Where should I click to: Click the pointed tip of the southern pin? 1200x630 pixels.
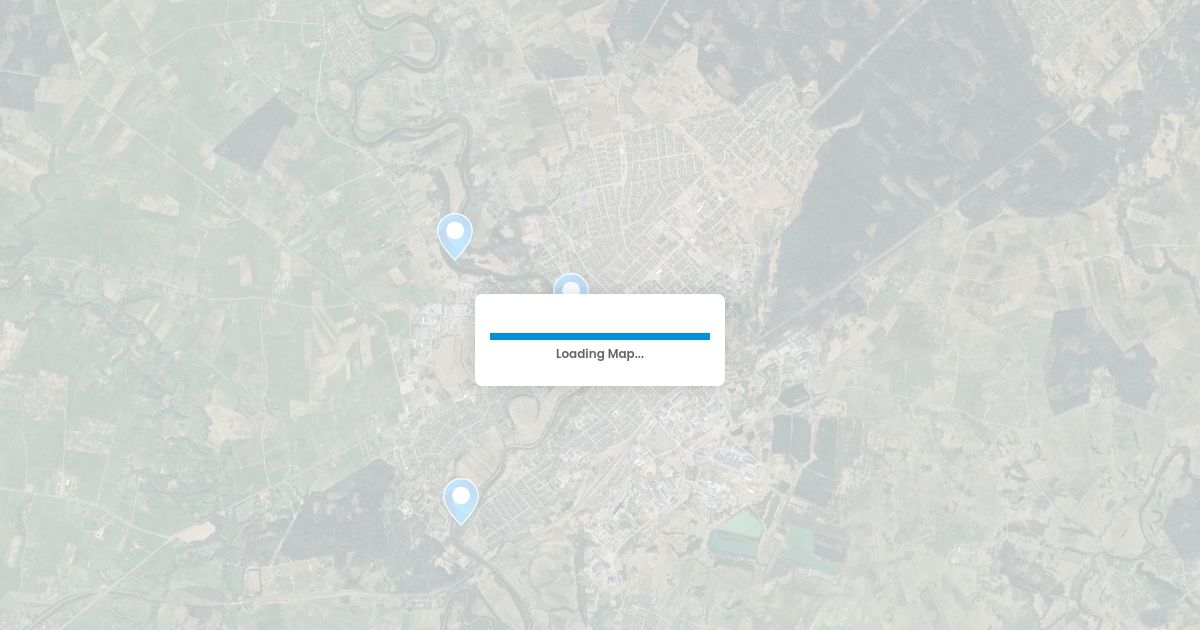tap(460, 522)
